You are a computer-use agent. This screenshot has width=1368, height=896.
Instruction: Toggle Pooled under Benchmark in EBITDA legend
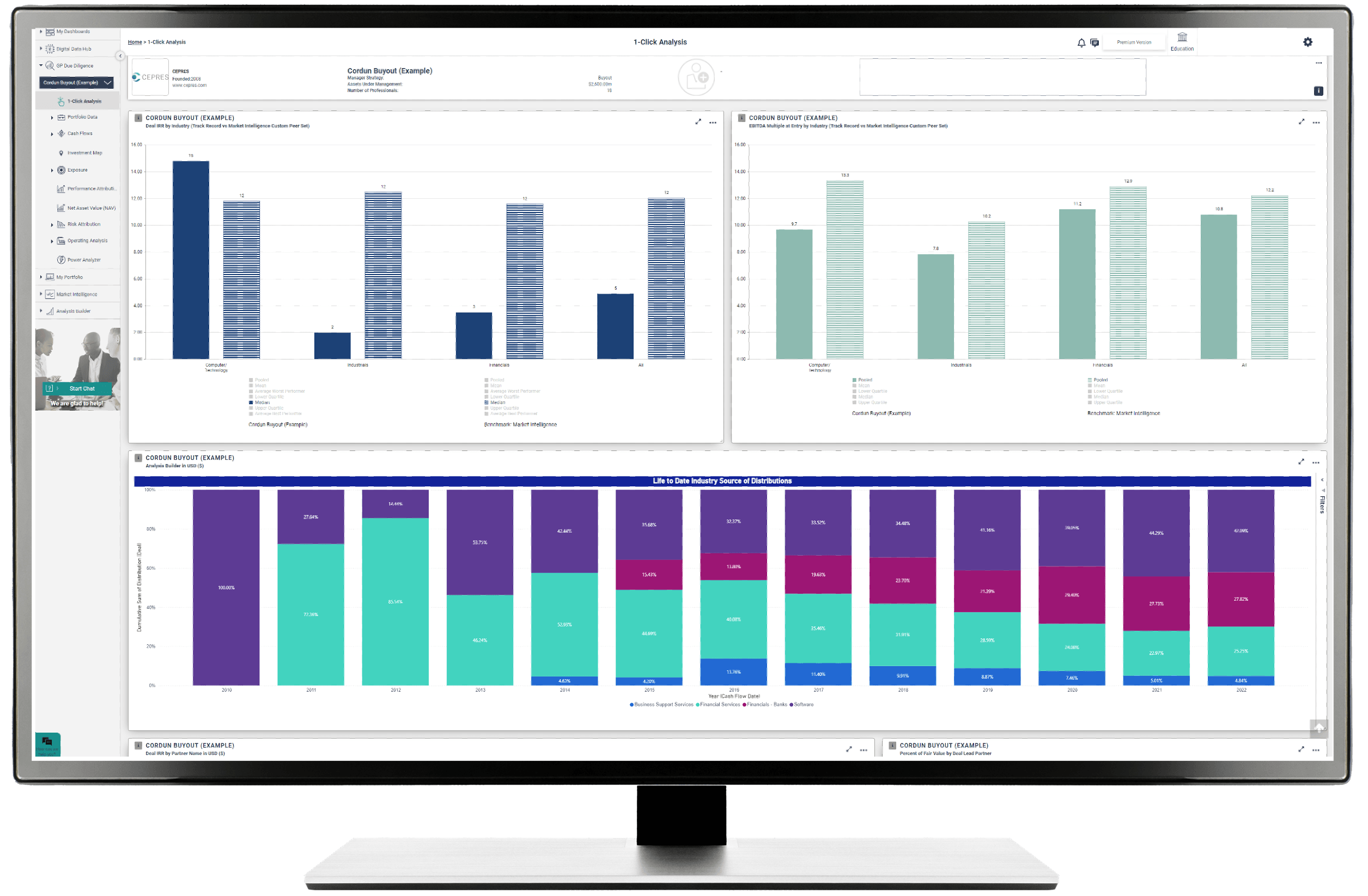[x=1098, y=380]
